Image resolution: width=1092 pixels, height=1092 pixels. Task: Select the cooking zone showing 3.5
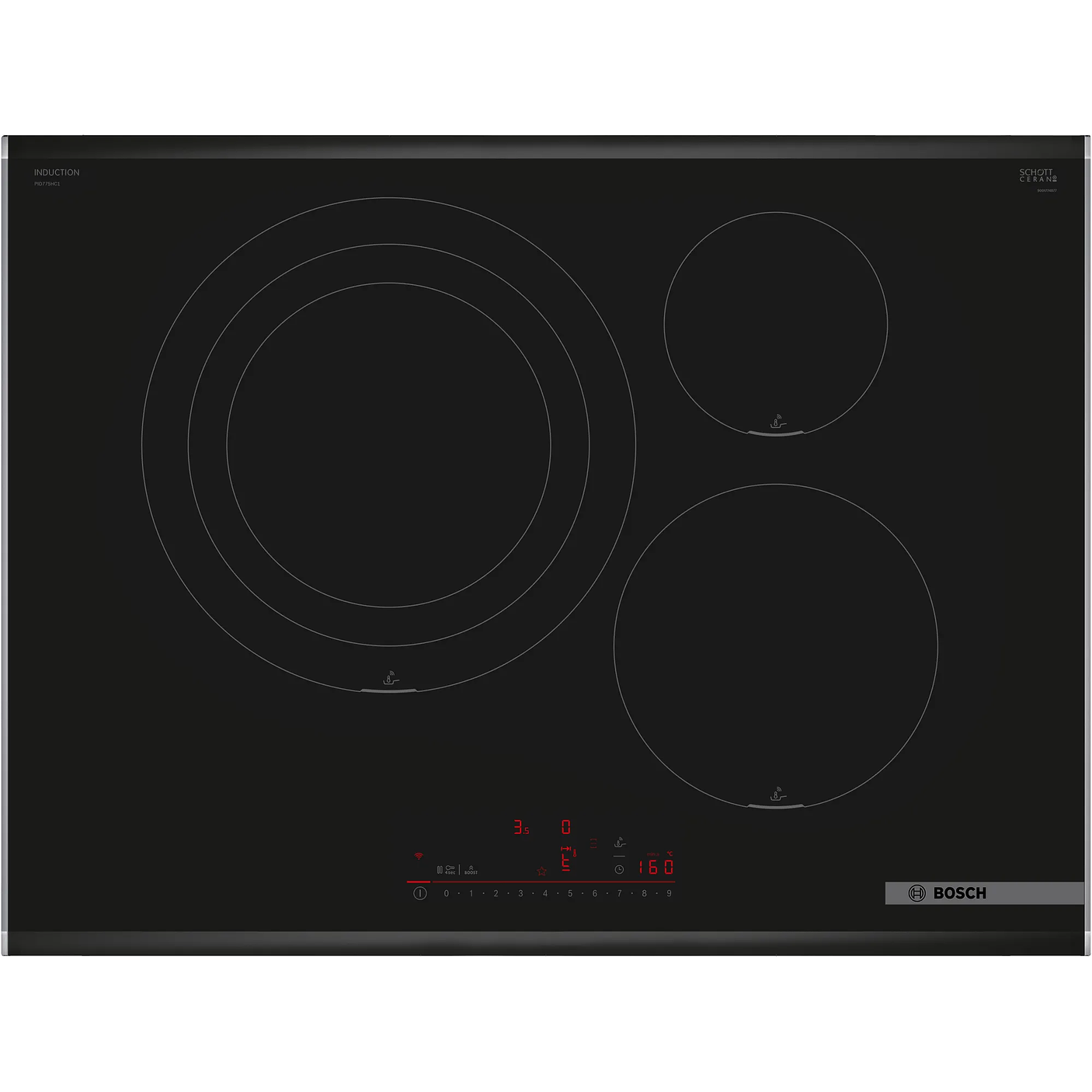tap(520, 828)
